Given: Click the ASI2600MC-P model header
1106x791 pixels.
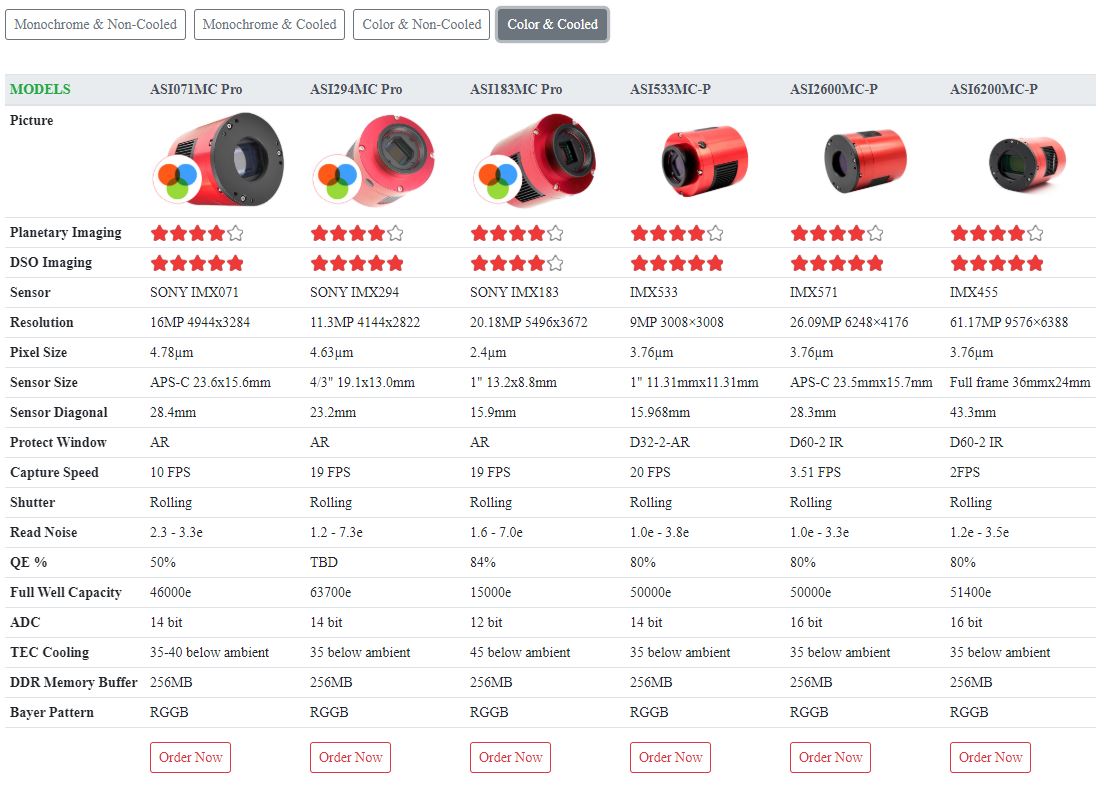Looking at the screenshot, I should click(x=834, y=90).
